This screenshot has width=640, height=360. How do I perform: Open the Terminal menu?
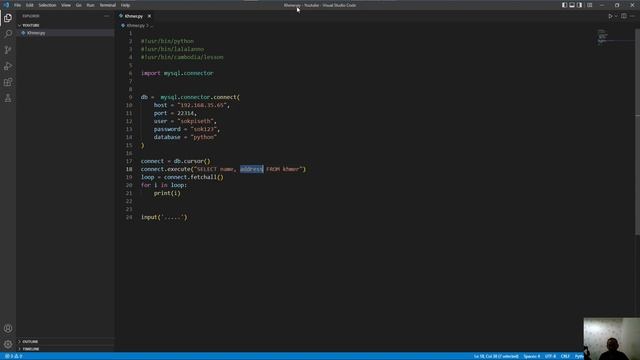pyautogui.click(x=108, y=5)
